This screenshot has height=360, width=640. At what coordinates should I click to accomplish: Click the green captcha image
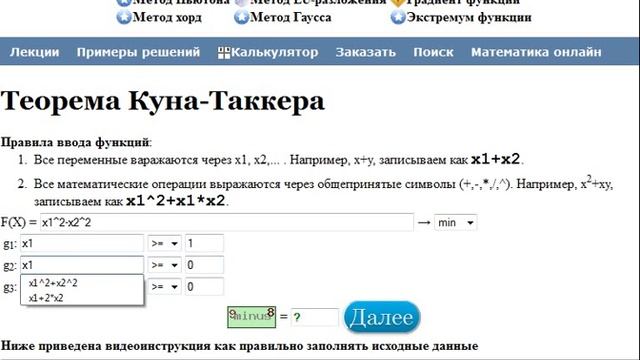pos(251,317)
